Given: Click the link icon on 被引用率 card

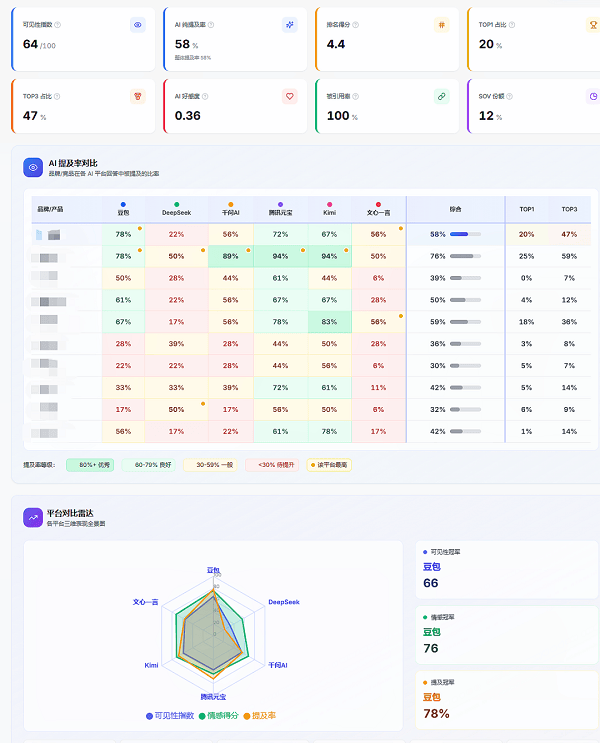Looking at the screenshot, I should click(441, 96).
